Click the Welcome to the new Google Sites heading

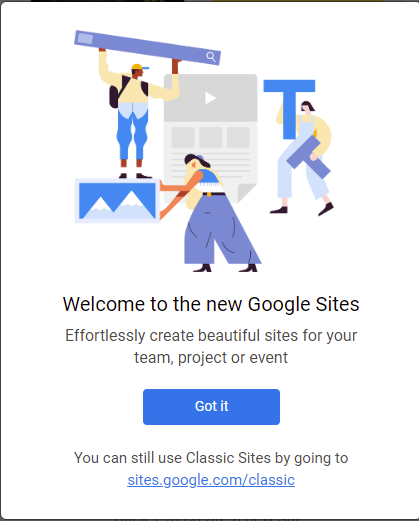coord(211,304)
